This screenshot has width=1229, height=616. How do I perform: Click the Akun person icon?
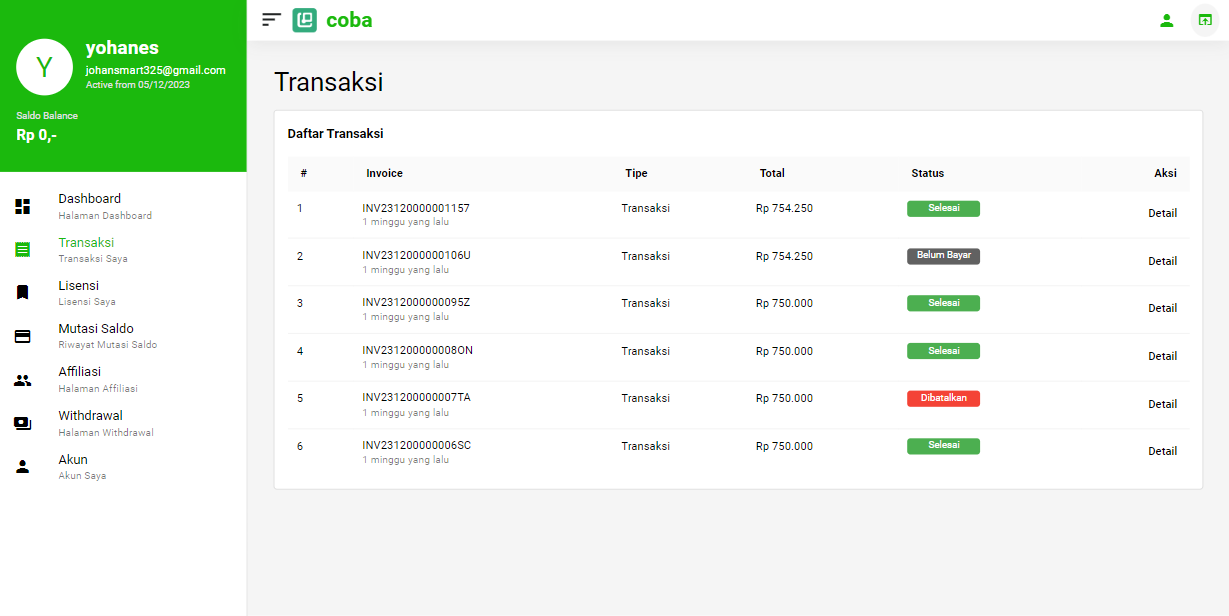[x=22, y=467]
